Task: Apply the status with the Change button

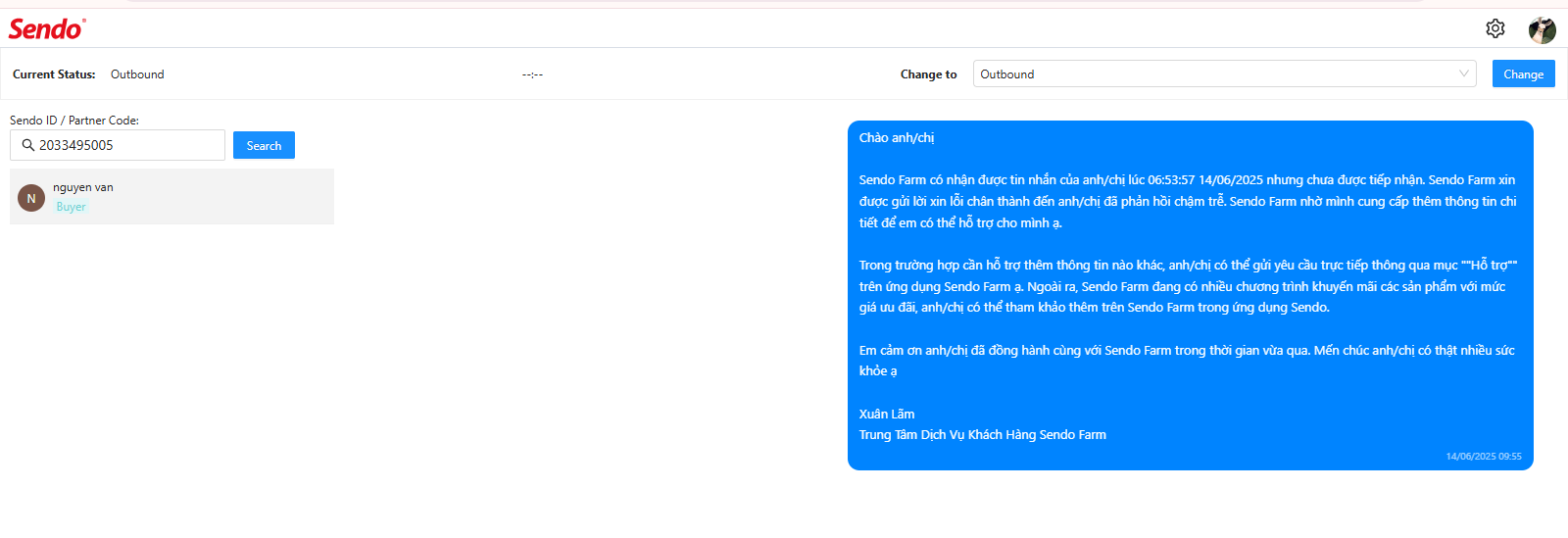Action: (x=1523, y=74)
